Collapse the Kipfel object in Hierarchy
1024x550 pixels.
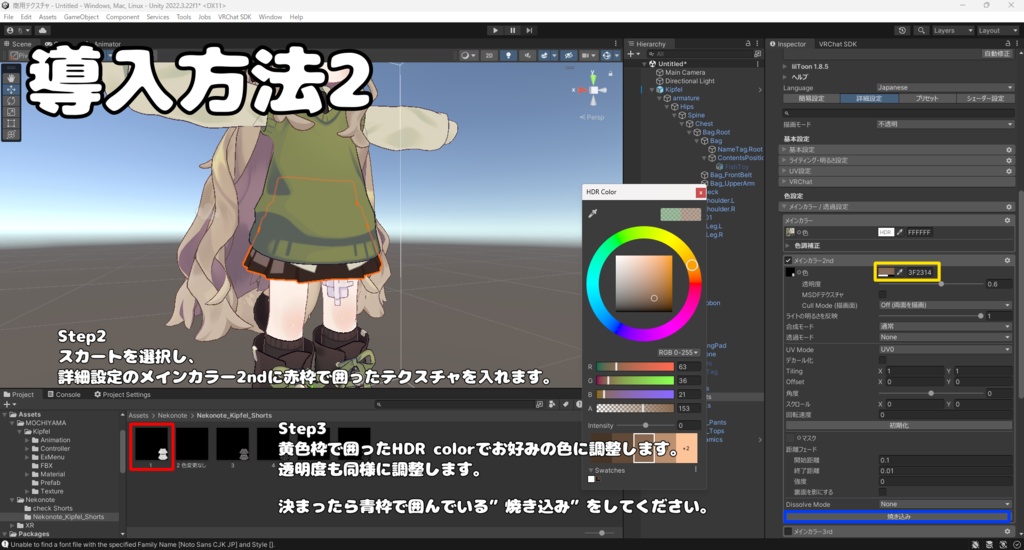tap(652, 89)
